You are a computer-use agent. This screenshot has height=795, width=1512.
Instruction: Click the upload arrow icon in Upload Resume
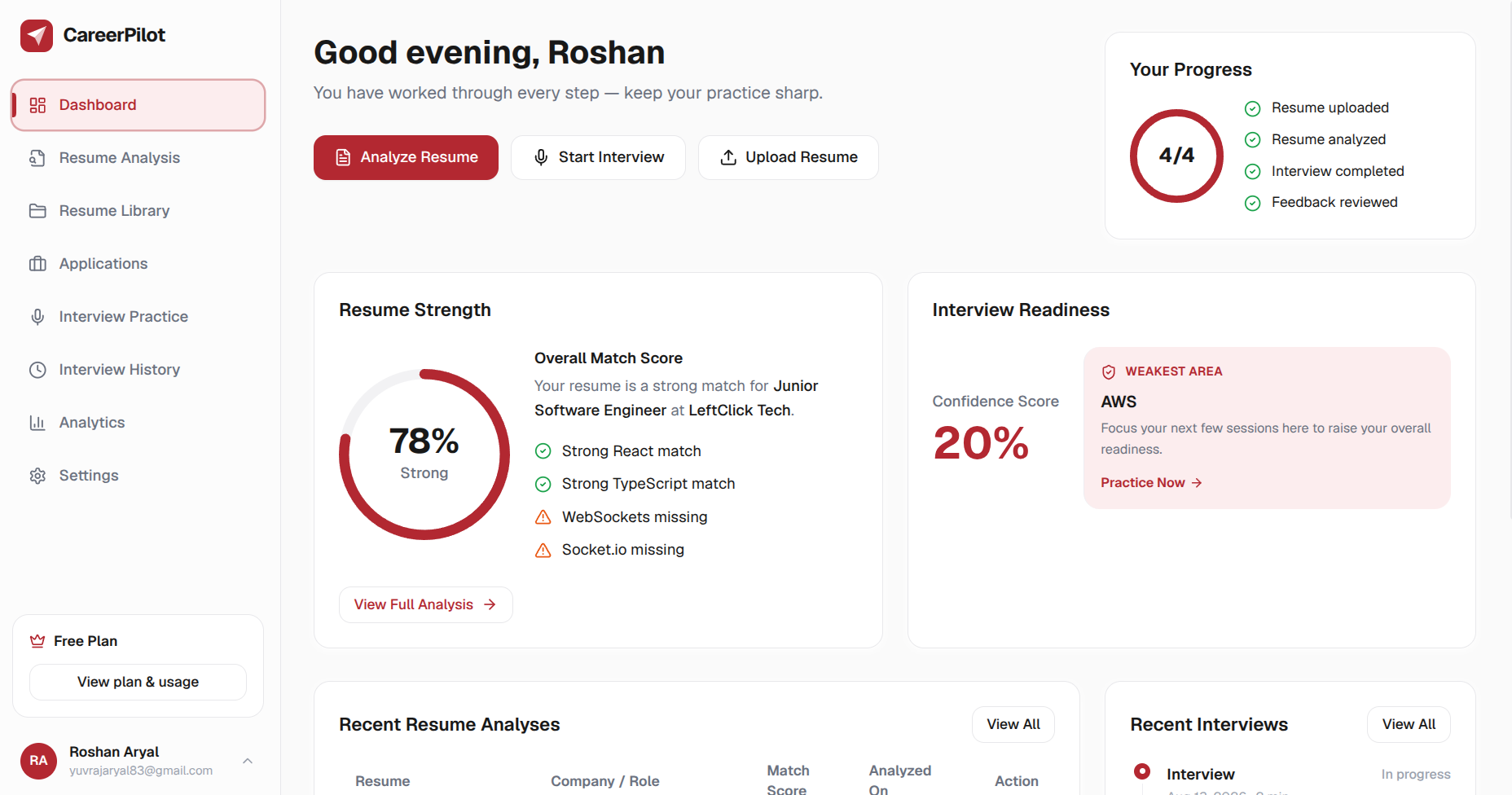pyautogui.click(x=728, y=157)
